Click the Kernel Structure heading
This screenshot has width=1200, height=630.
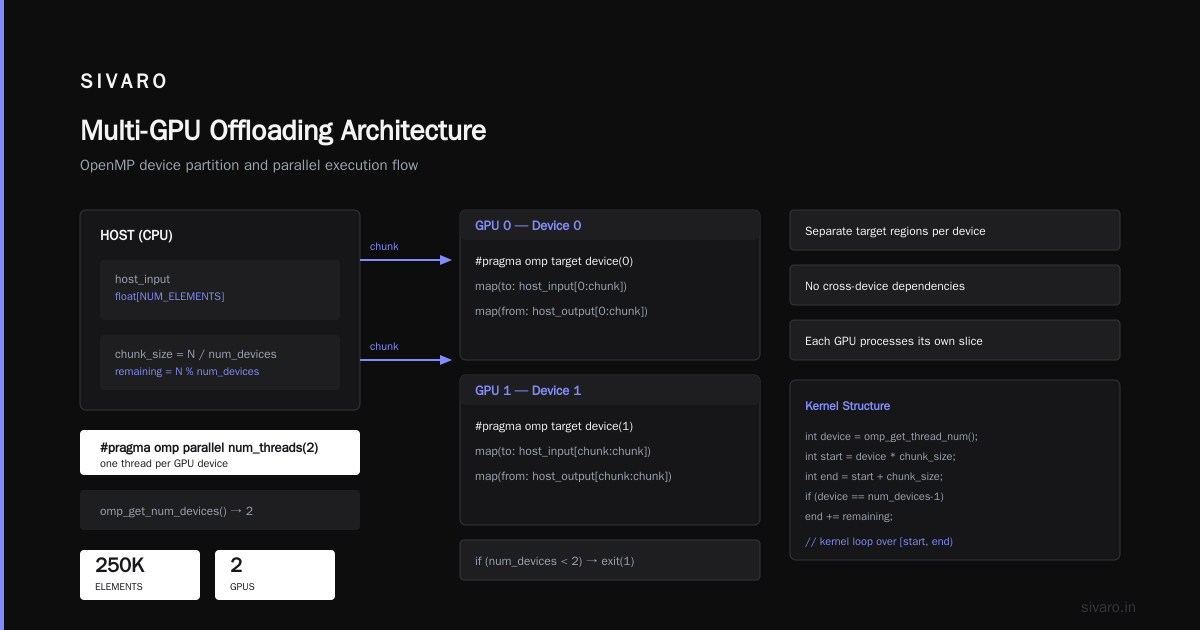pyautogui.click(x=847, y=406)
